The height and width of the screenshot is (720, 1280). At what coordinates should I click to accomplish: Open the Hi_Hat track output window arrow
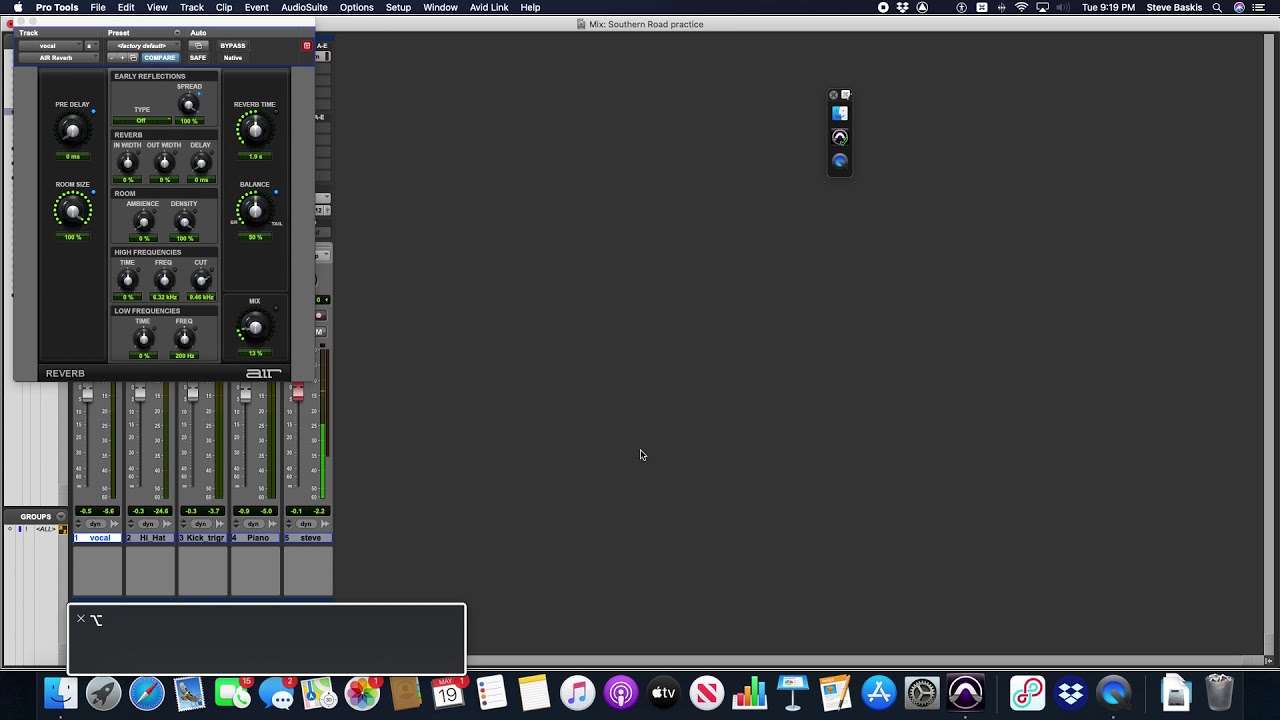(x=167, y=524)
